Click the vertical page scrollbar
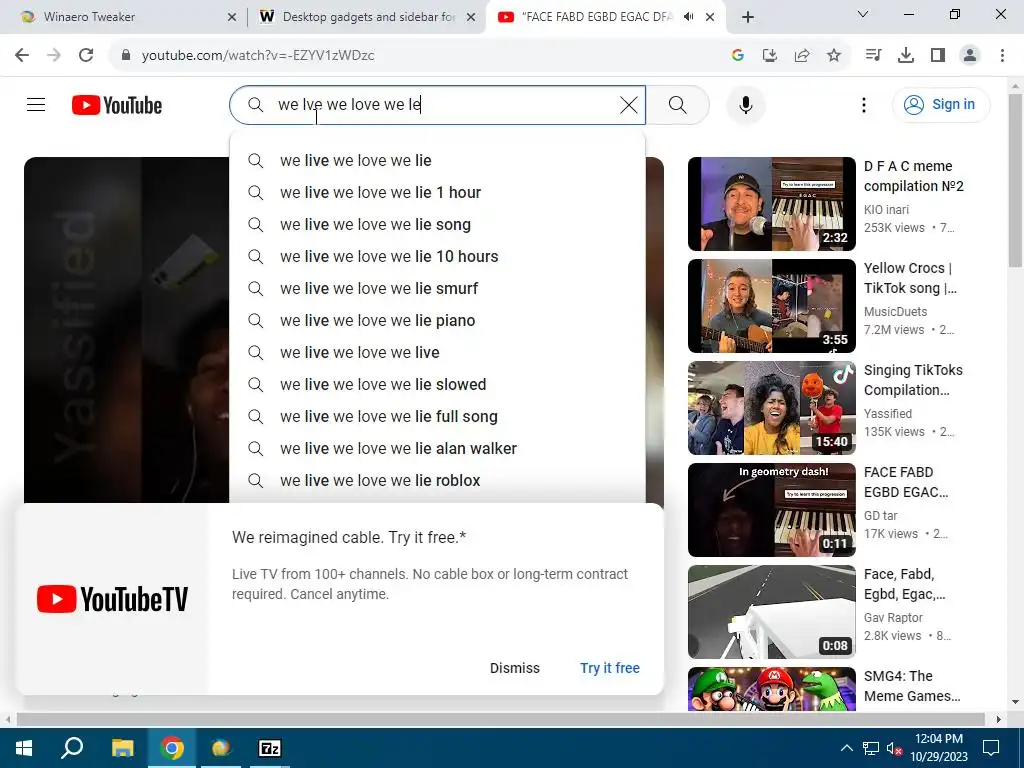This screenshot has height=768, width=1024. pyautogui.click(x=1015, y=180)
